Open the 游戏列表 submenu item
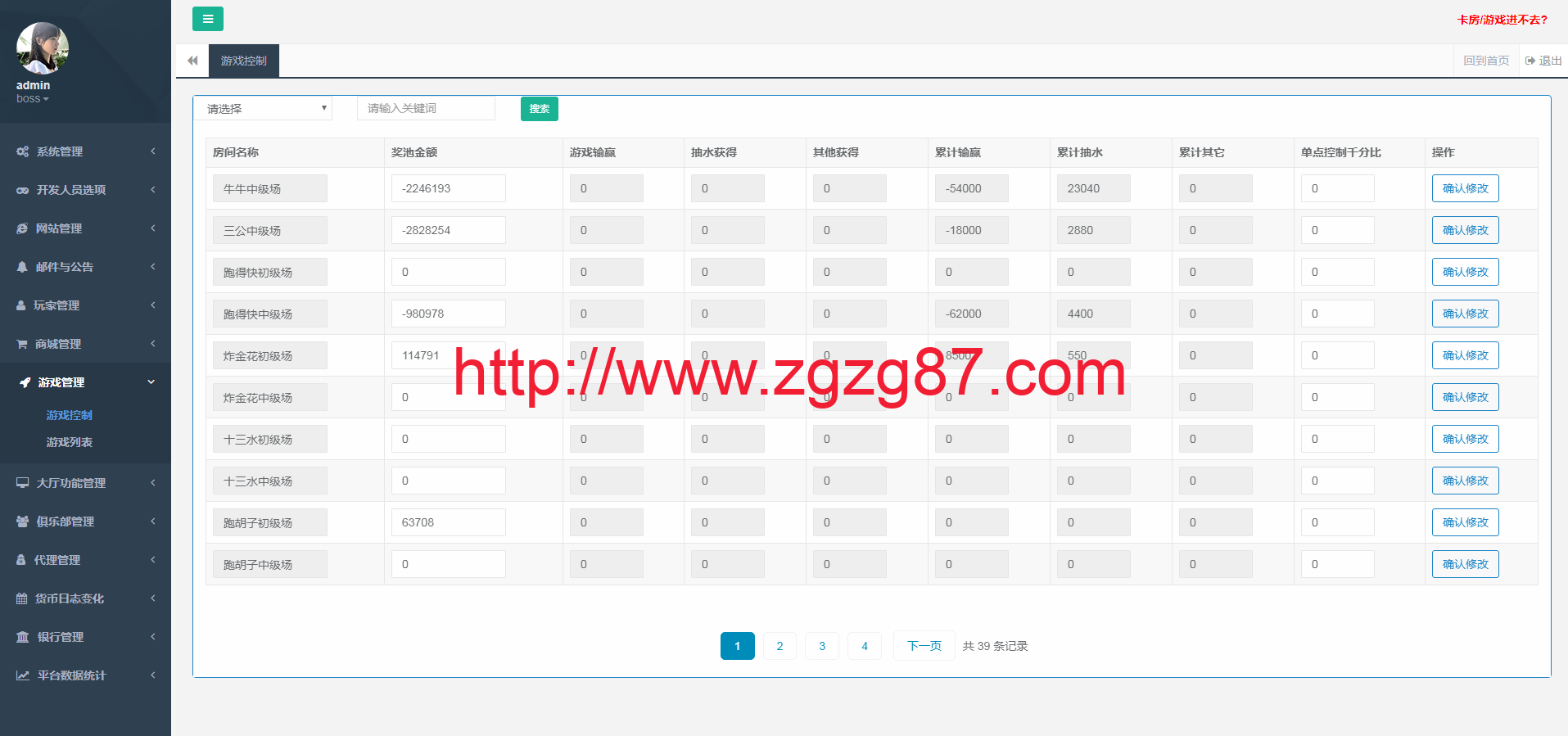This screenshot has width=1568, height=736. pos(70,442)
